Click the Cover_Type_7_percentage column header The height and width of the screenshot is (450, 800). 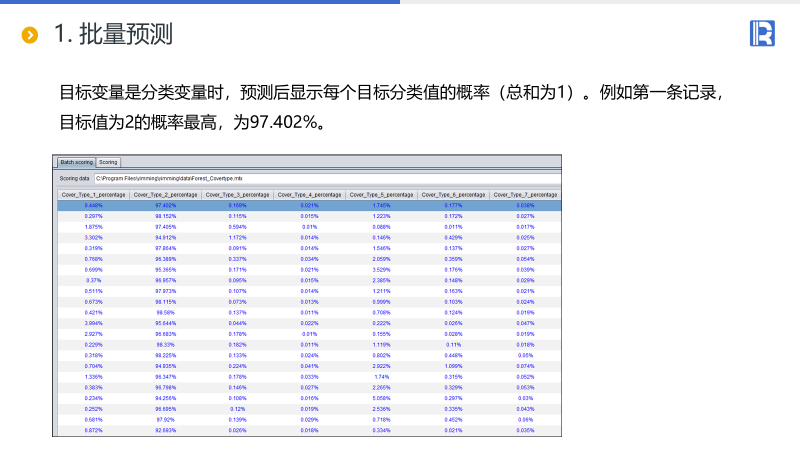(x=525, y=194)
